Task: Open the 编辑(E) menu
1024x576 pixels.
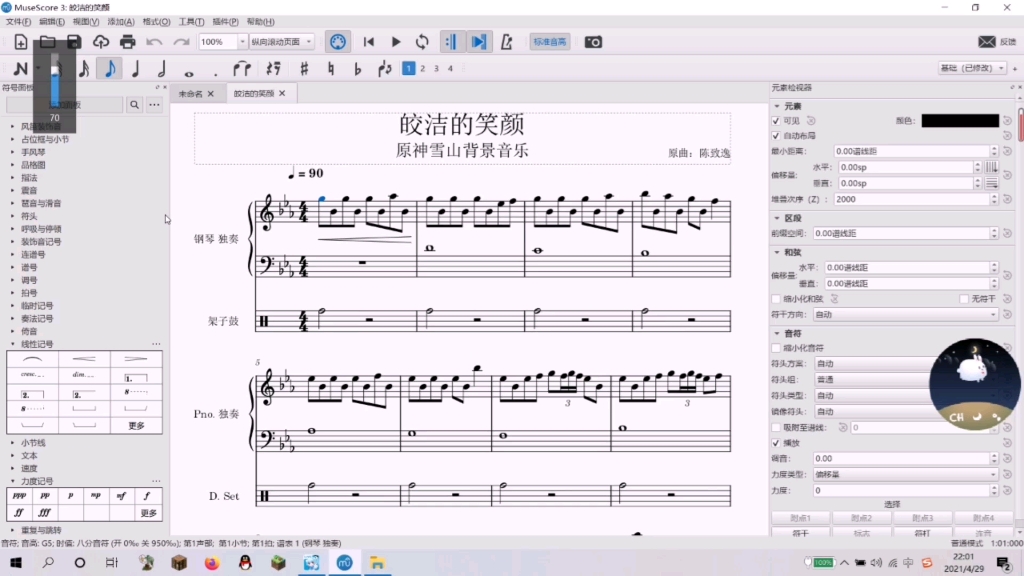Action: (52, 22)
